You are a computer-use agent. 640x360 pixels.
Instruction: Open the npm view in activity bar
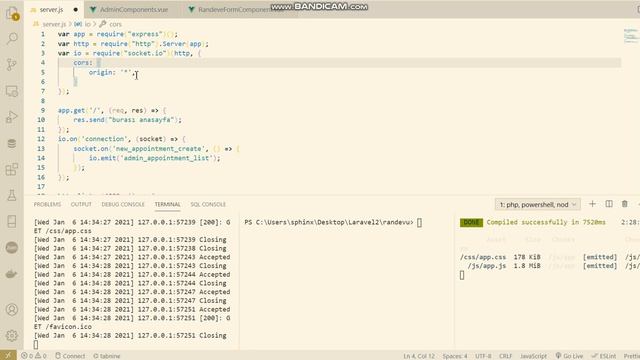click(x=12, y=248)
